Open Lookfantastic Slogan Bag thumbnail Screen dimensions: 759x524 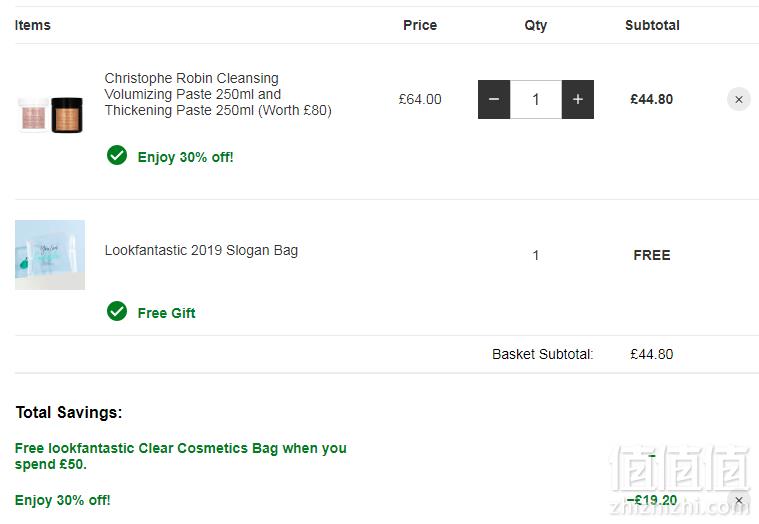(x=50, y=255)
